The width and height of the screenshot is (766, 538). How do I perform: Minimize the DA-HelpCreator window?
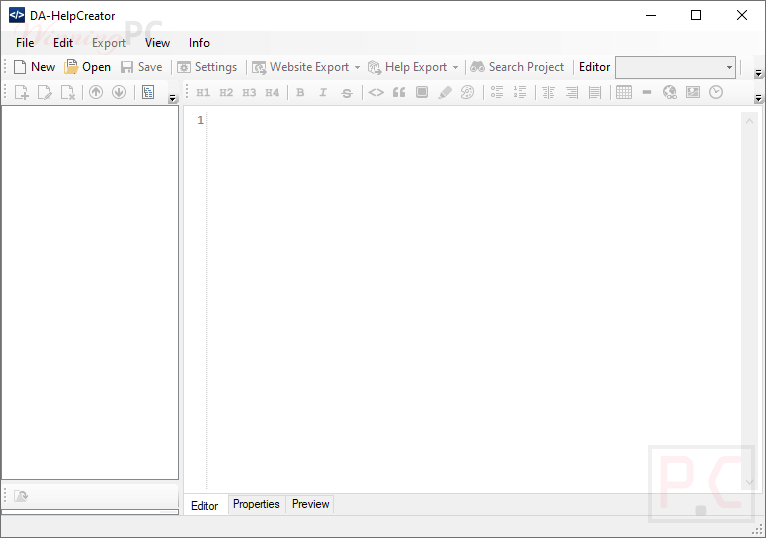click(651, 16)
